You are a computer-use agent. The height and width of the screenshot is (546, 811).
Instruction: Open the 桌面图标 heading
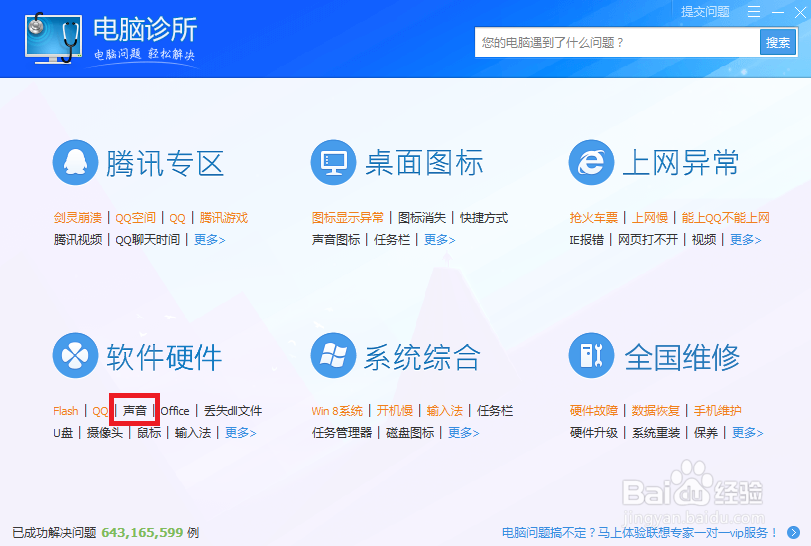click(424, 163)
